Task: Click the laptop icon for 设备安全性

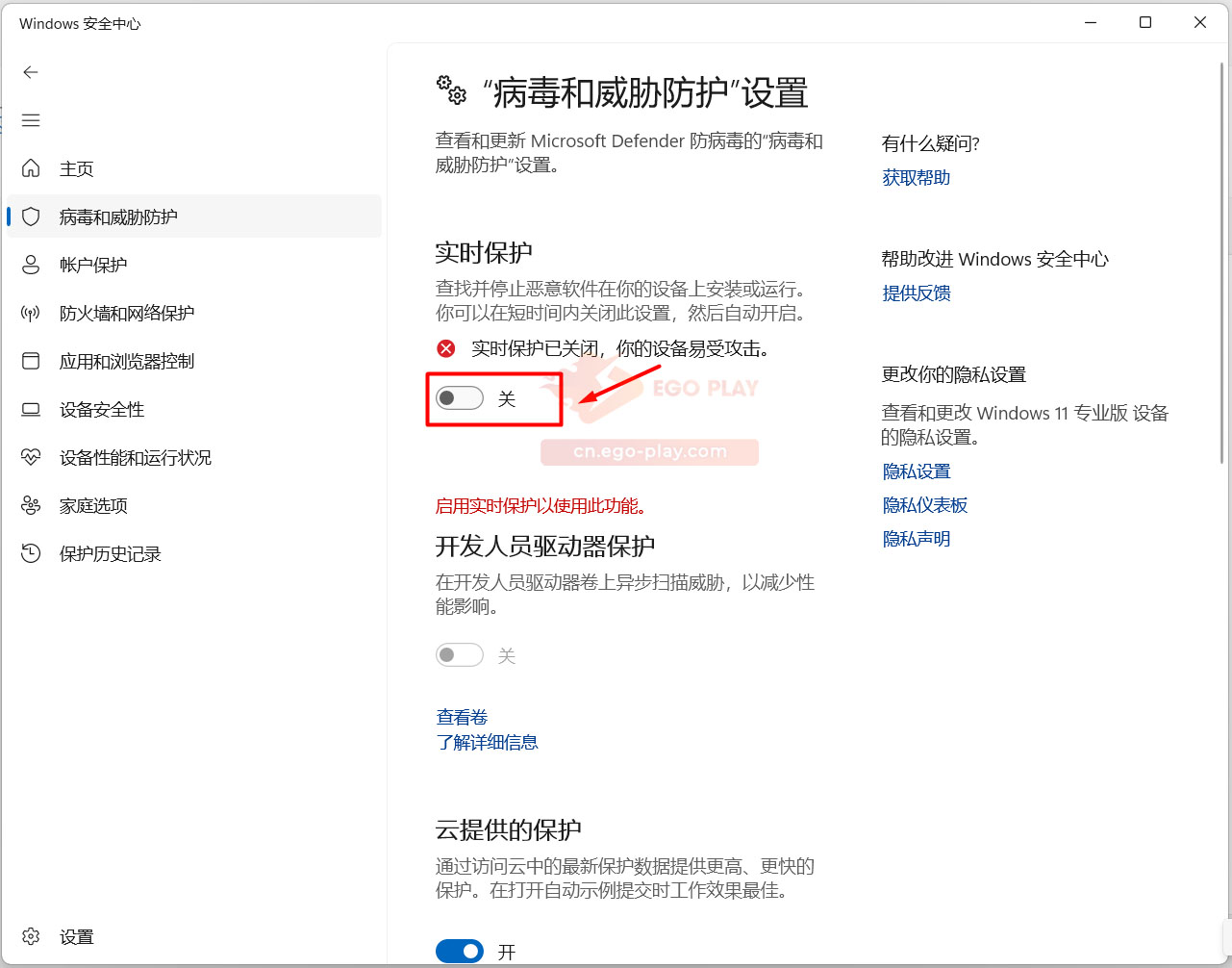Action: pyautogui.click(x=31, y=409)
